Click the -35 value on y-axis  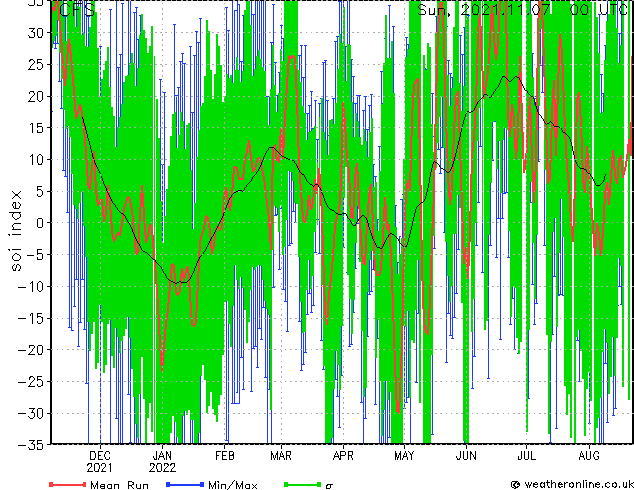point(31,445)
